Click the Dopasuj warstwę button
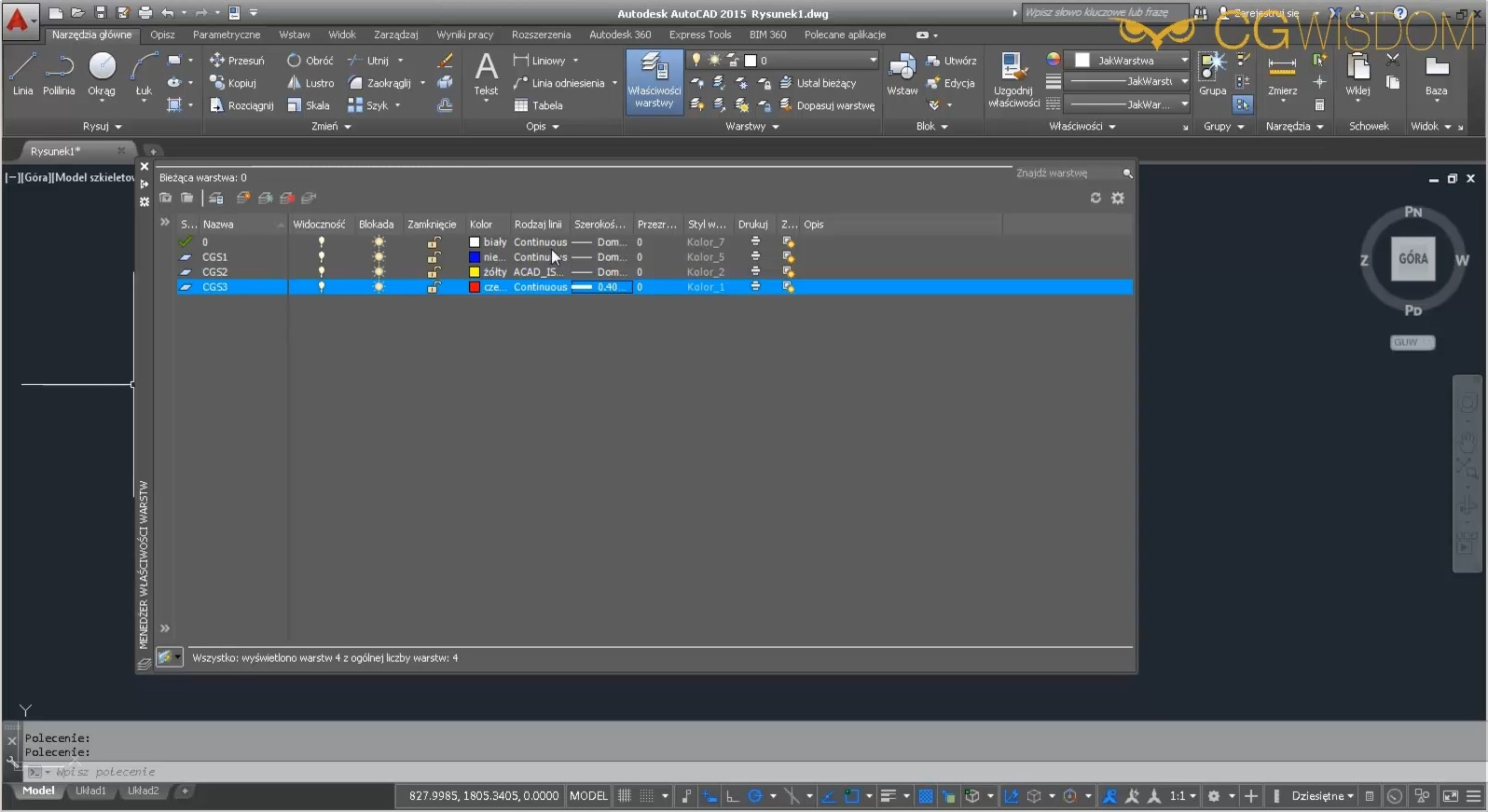The width and height of the screenshot is (1488, 812). click(x=834, y=105)
